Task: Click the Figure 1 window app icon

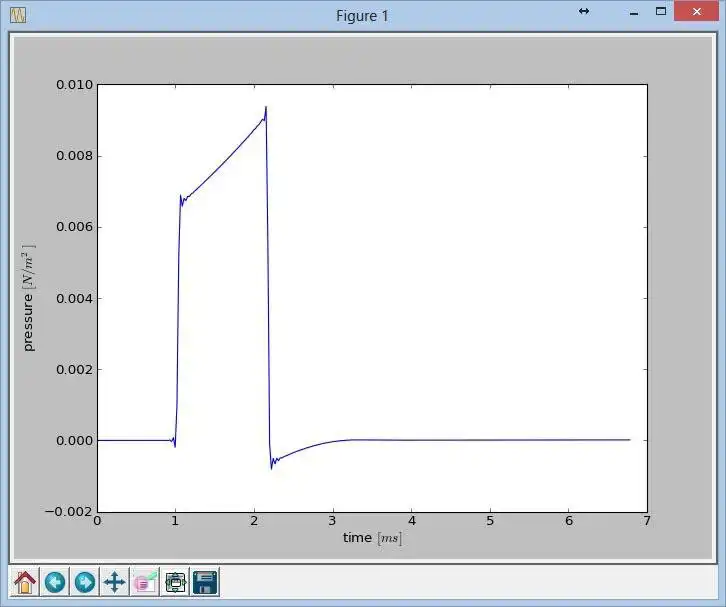Action: [18, 15]
